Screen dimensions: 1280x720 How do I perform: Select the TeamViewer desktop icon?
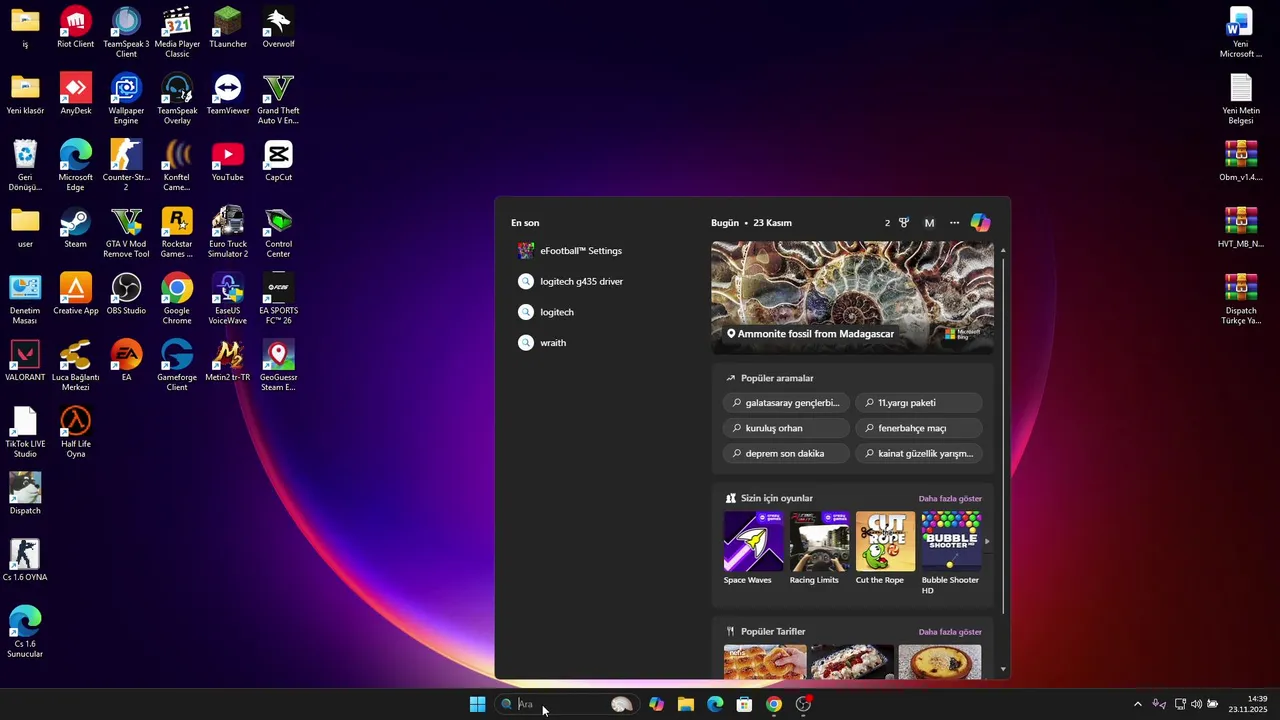click(228, 94)
